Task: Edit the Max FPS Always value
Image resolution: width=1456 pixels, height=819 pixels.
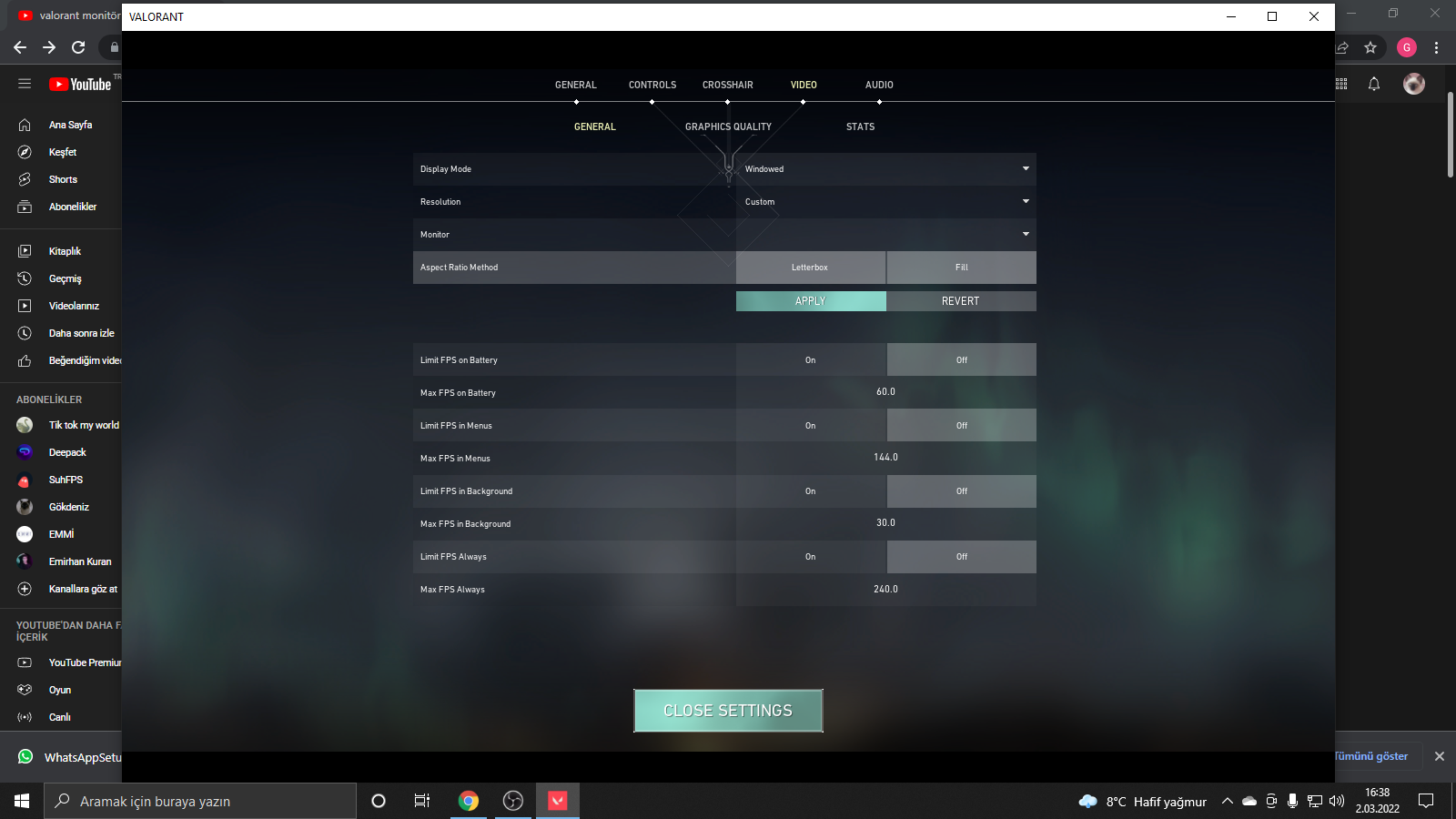Action: 886,590
